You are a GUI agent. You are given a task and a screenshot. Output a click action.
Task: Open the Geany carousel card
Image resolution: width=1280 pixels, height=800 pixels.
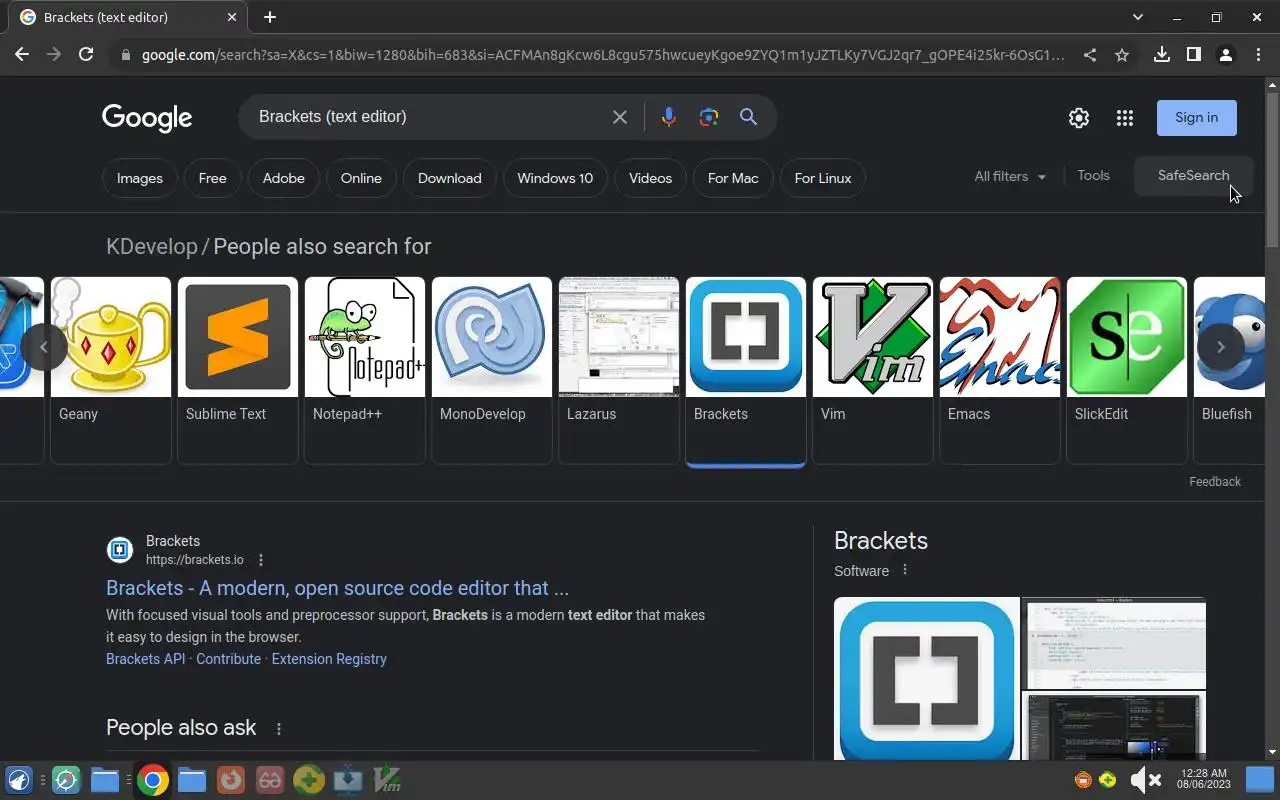tap(111, 370)
